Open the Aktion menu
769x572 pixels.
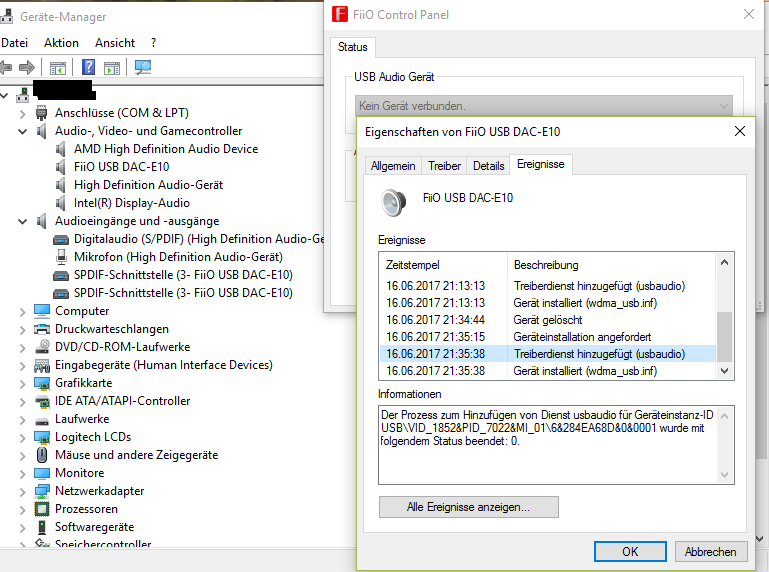pyautogui.click(x=61, y=43)
